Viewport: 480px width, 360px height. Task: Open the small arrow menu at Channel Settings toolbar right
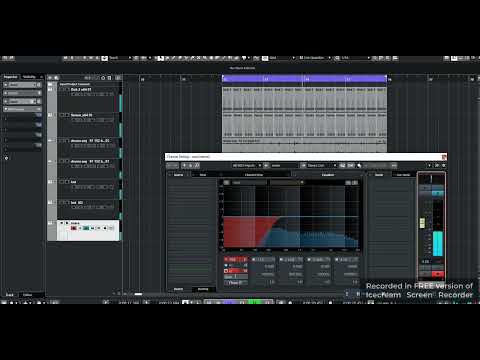(430, 165)
